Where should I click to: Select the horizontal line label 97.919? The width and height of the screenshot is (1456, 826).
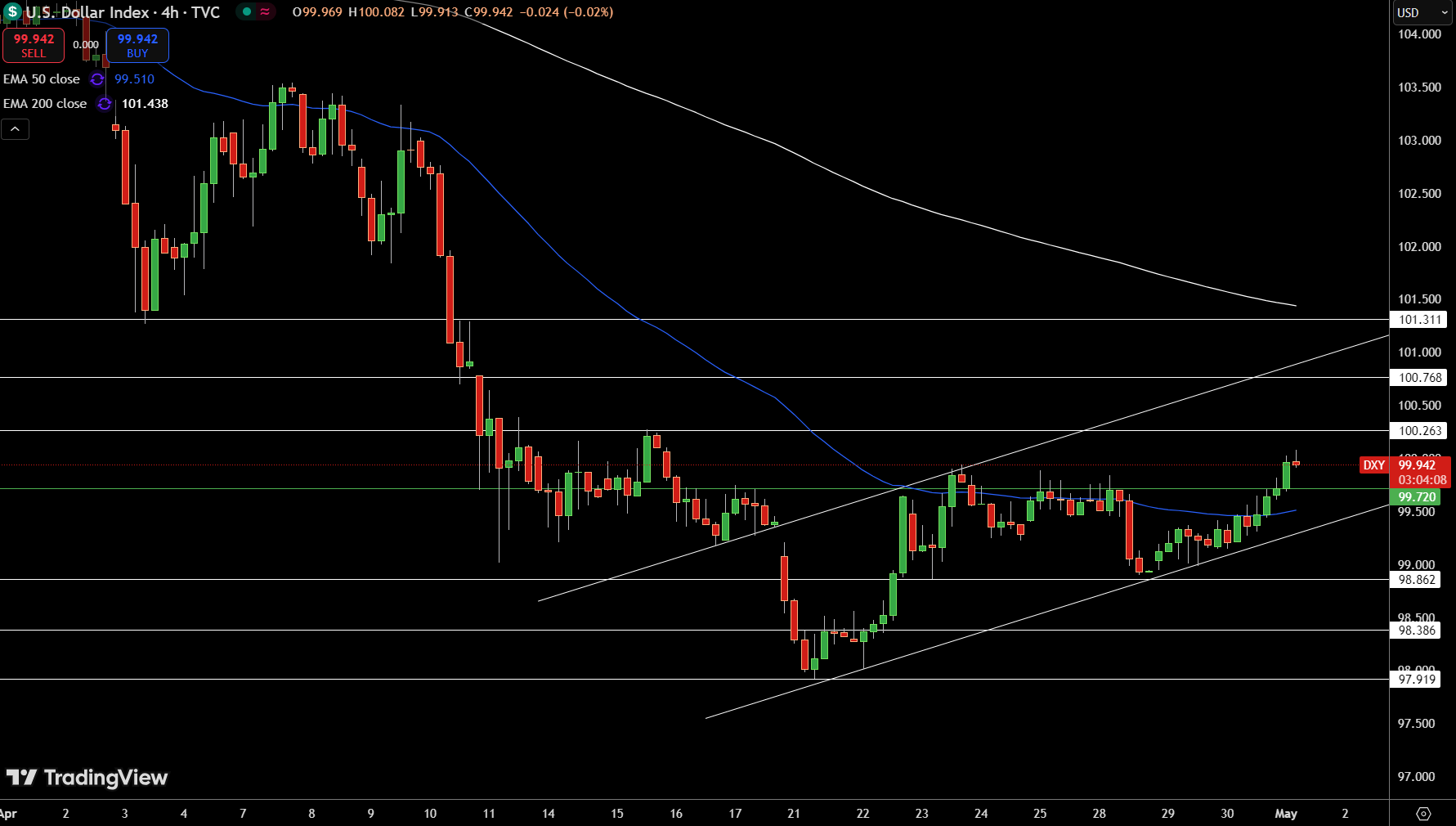(x=1416, y=680)
